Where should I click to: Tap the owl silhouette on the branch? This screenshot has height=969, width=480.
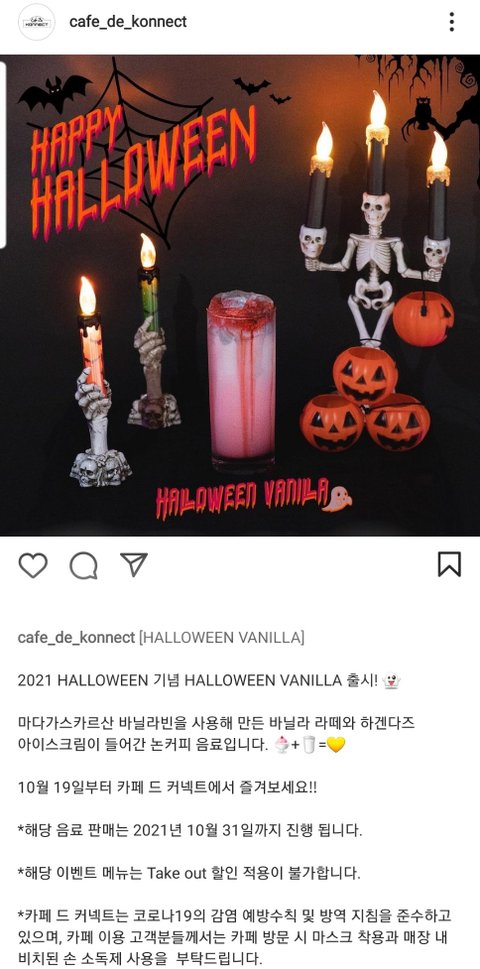pyautogui.click(x=422, y=114)
